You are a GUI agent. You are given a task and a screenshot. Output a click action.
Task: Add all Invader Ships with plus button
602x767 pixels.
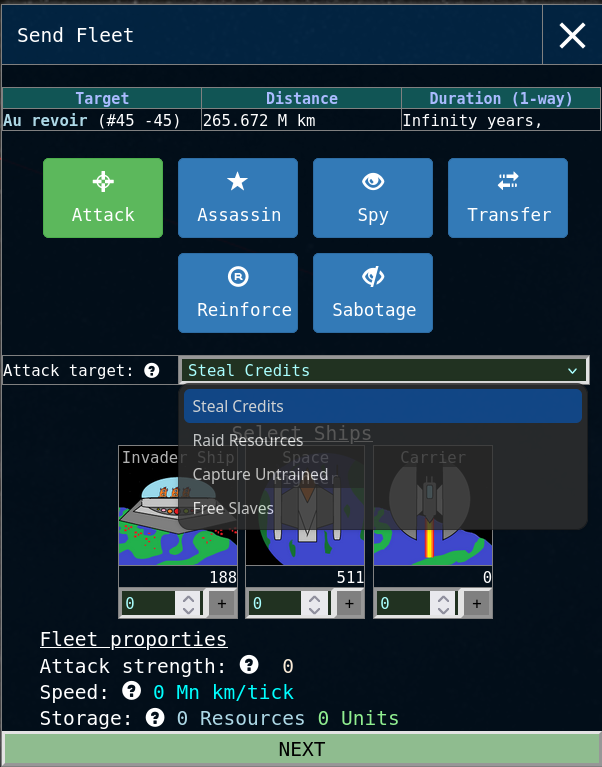[222, 604]
